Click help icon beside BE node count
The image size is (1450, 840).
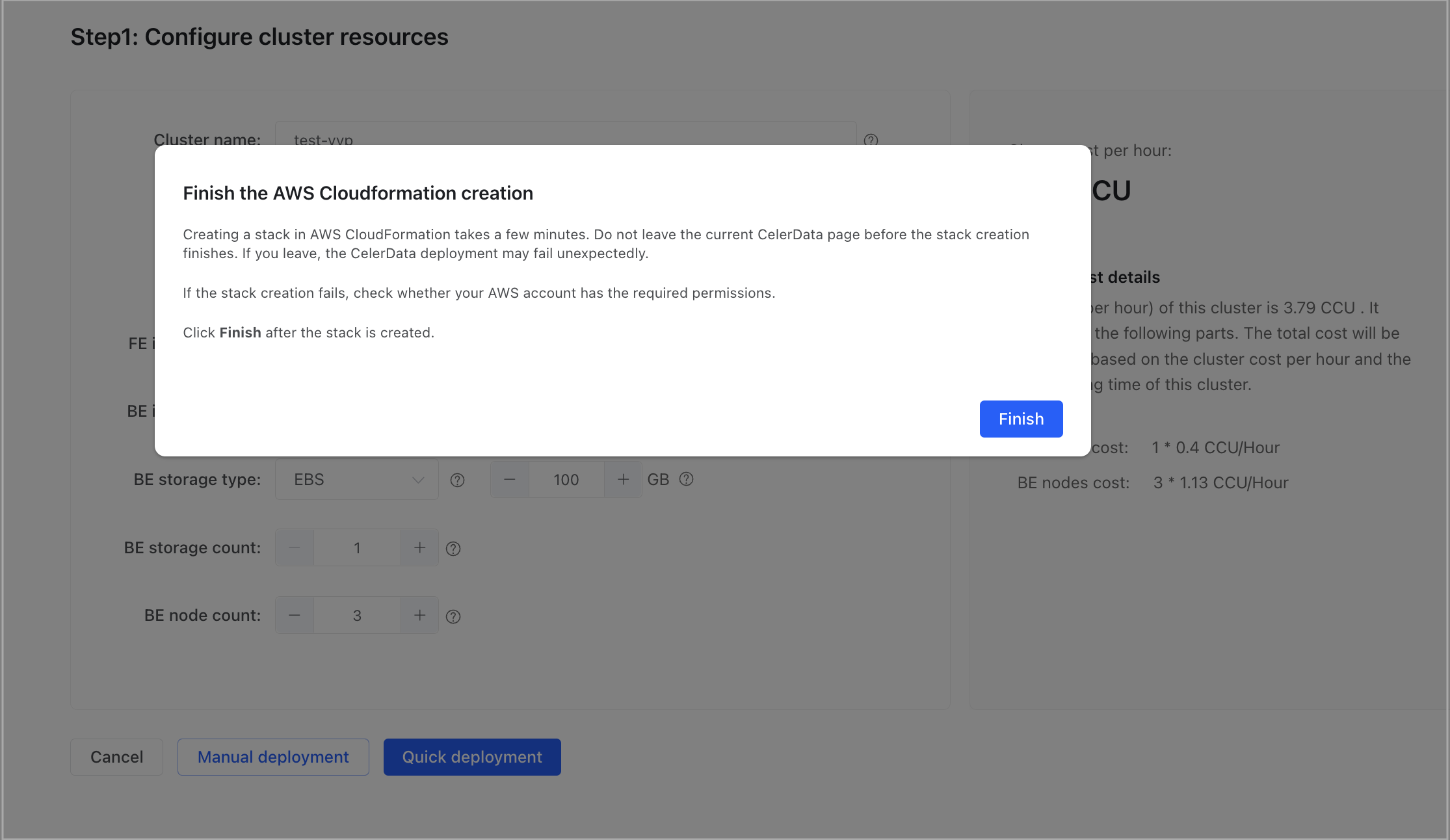tap(453, 616)
